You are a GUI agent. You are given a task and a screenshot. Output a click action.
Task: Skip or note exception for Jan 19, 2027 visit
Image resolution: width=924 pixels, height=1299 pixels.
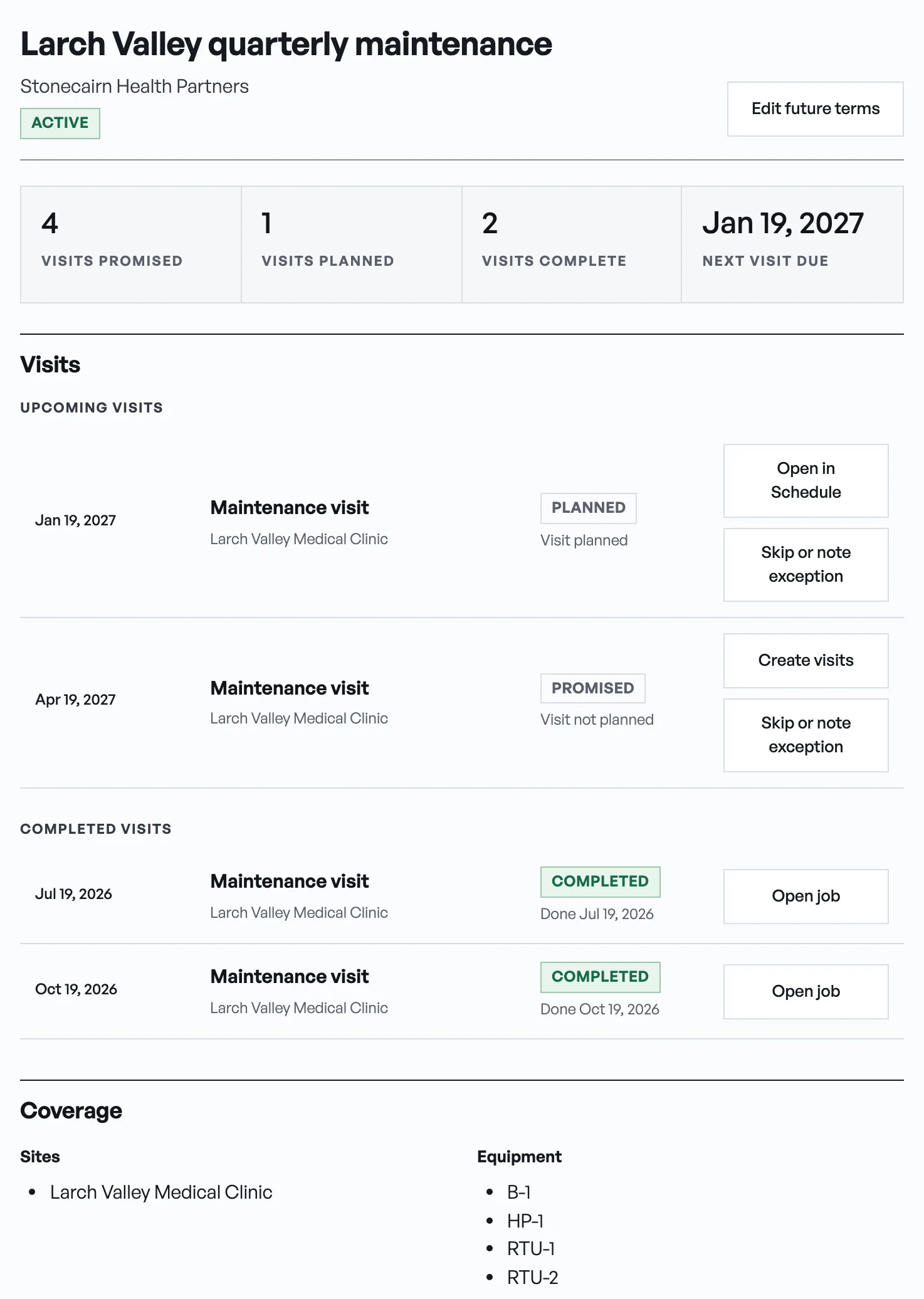point(806,565)
